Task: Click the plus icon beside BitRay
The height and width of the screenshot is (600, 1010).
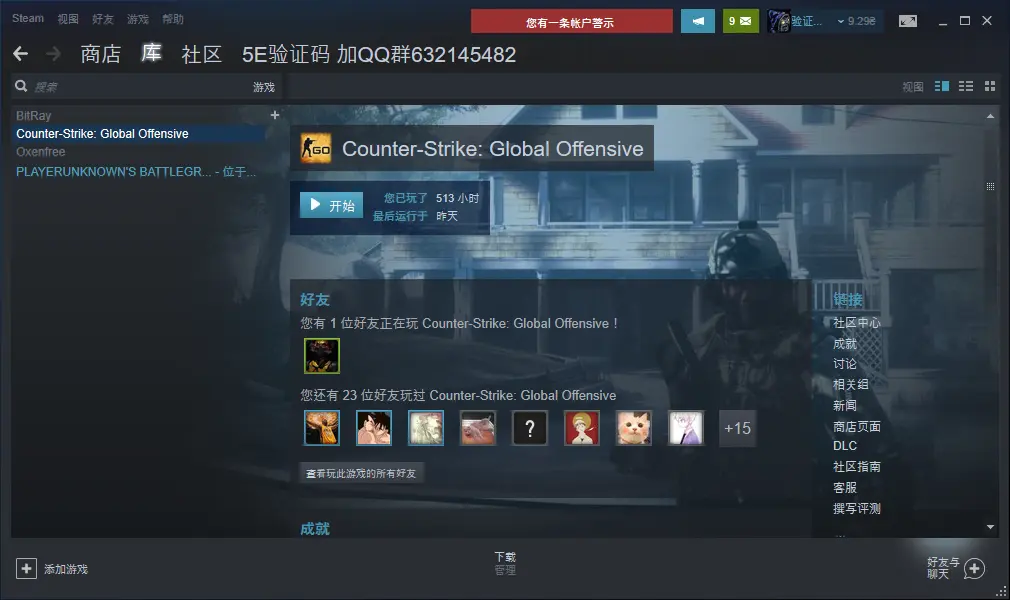Action: (x=275, y=115)
